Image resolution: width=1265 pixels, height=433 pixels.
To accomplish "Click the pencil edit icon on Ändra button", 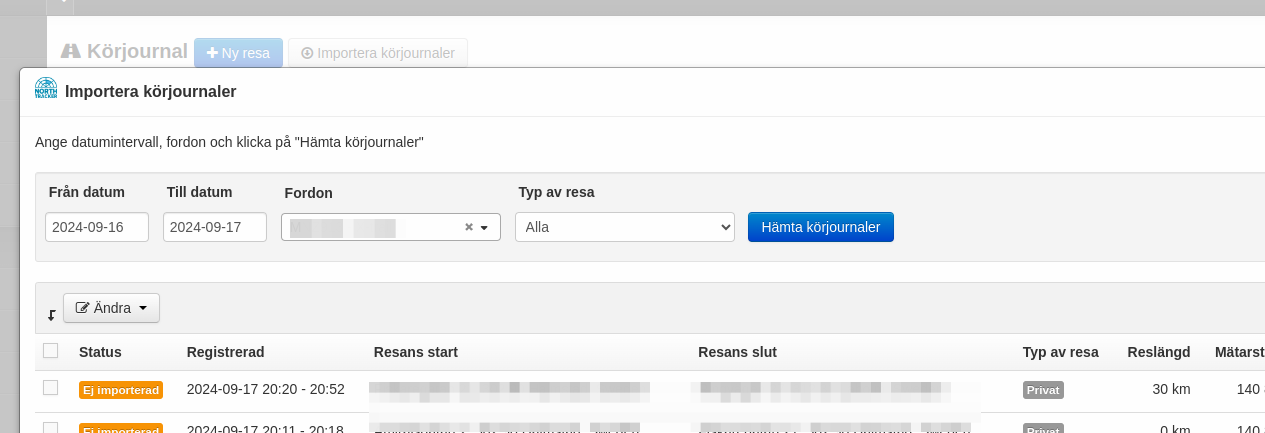I will tap(83, 308).
